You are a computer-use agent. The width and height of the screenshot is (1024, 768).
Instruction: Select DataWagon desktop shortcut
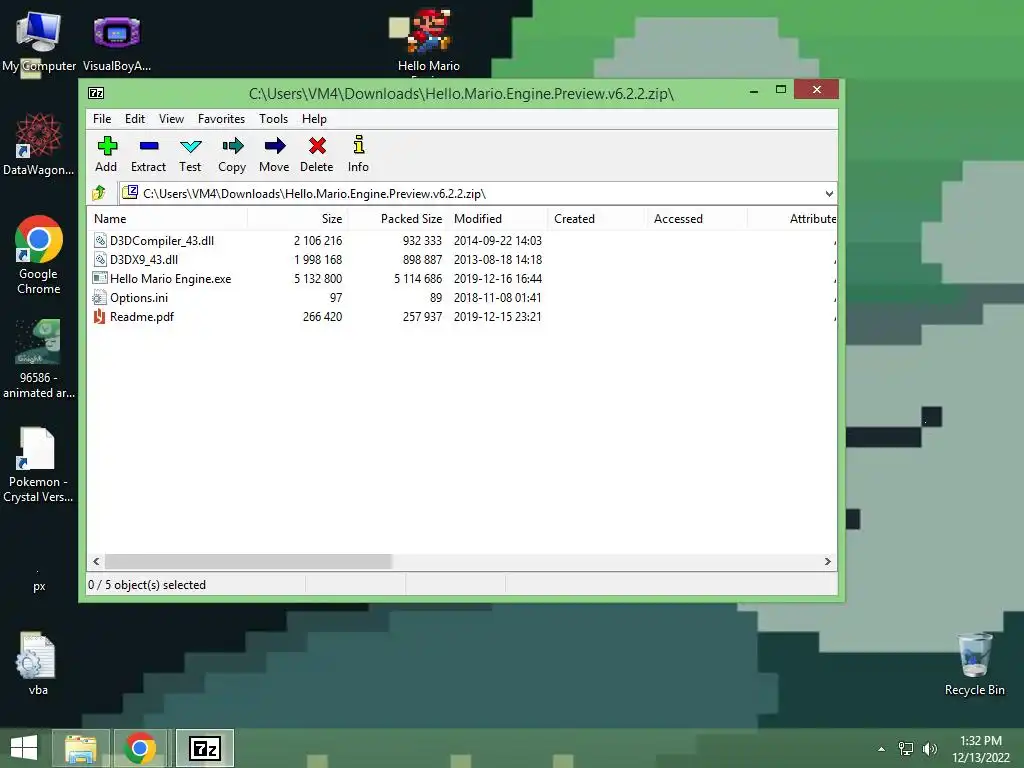tap(39, 144)
